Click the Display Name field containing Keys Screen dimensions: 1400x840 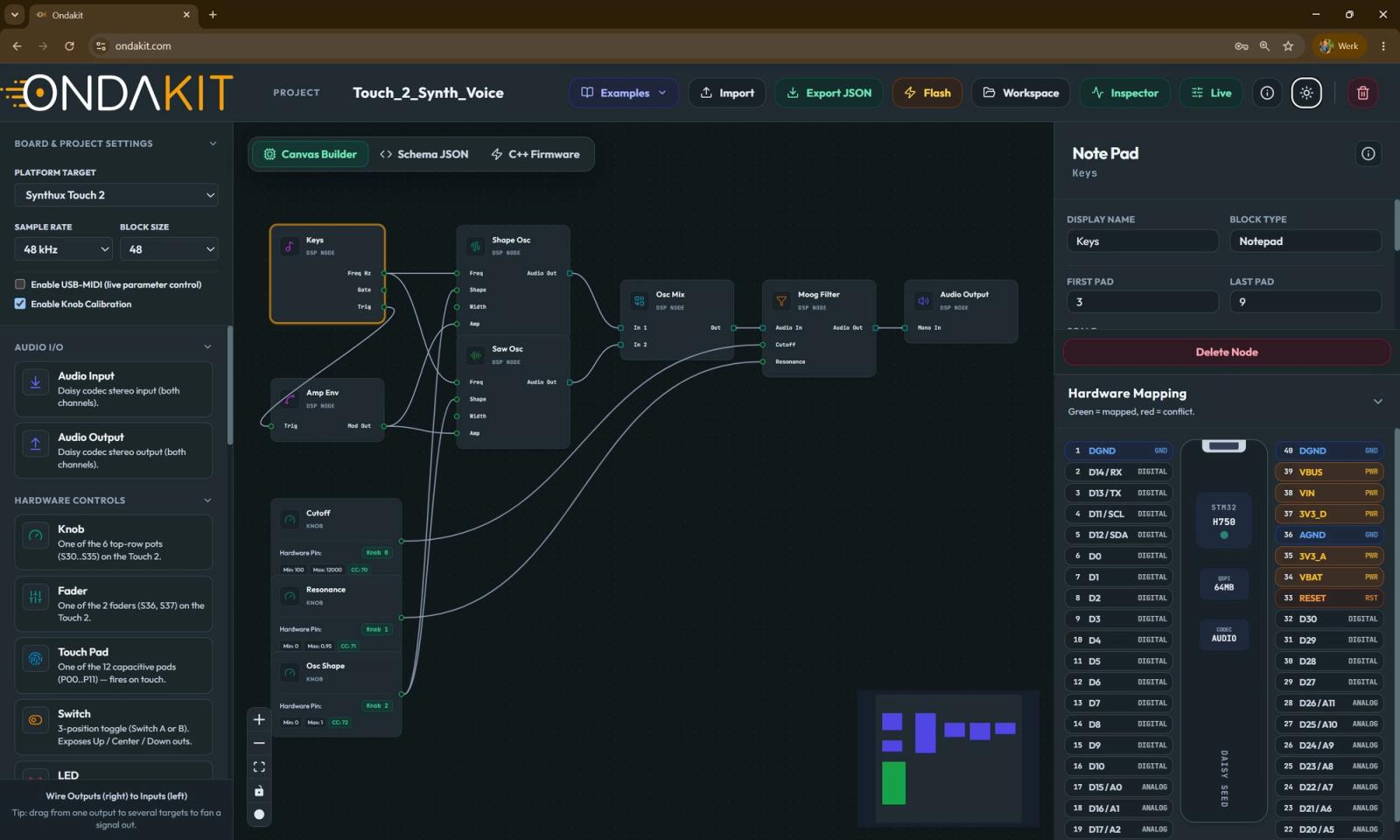[x=1143, y=241]
